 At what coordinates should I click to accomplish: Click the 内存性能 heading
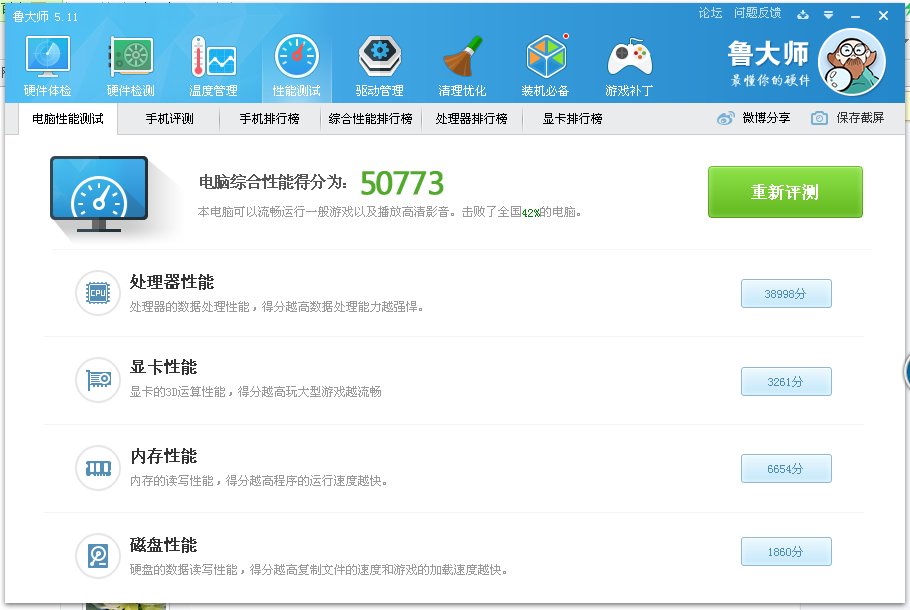164,456
